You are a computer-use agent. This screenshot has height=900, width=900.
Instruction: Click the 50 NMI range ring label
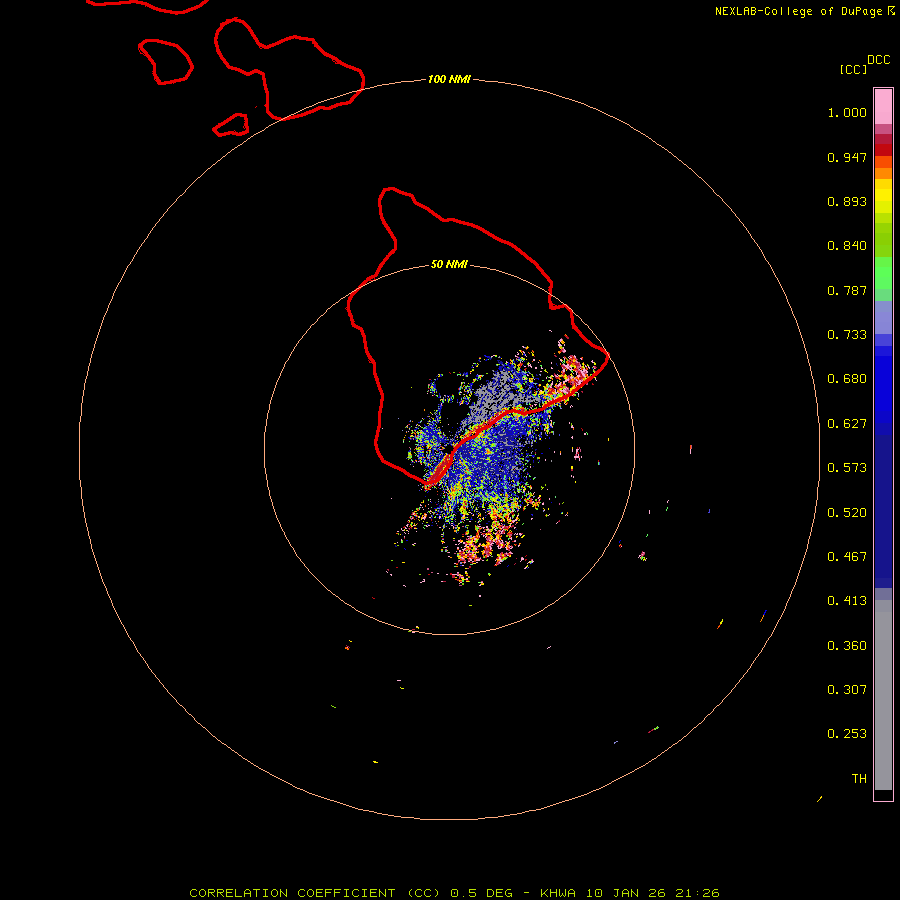coord(449,264)
